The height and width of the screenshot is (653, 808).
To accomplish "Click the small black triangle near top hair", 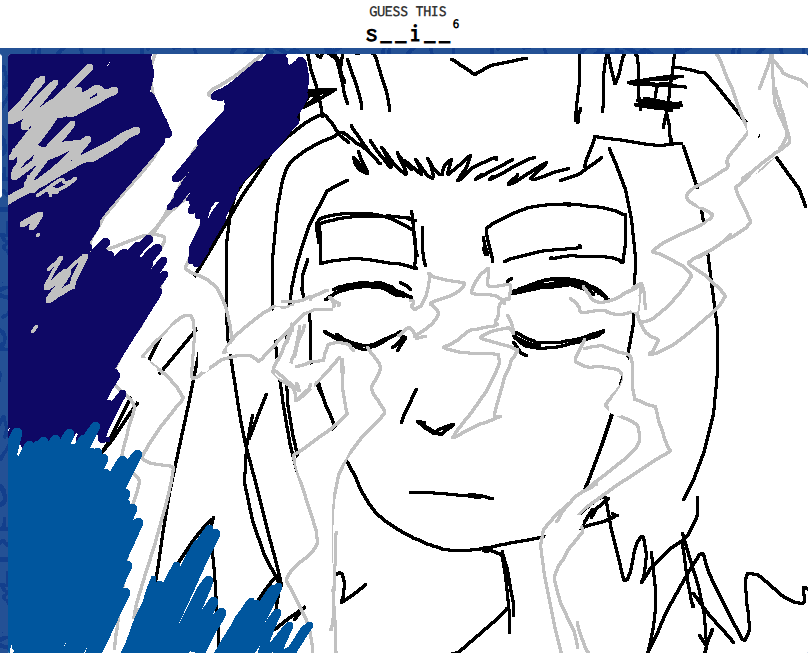I will tap(320, 94).
